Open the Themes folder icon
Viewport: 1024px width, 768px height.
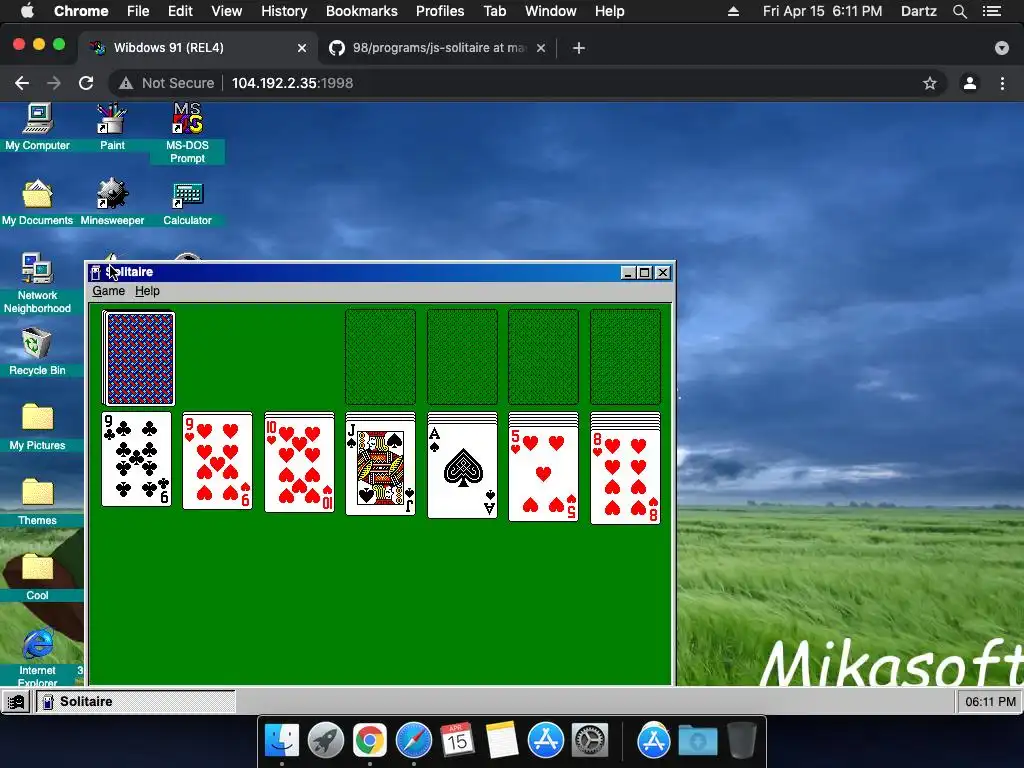(37, 502)
